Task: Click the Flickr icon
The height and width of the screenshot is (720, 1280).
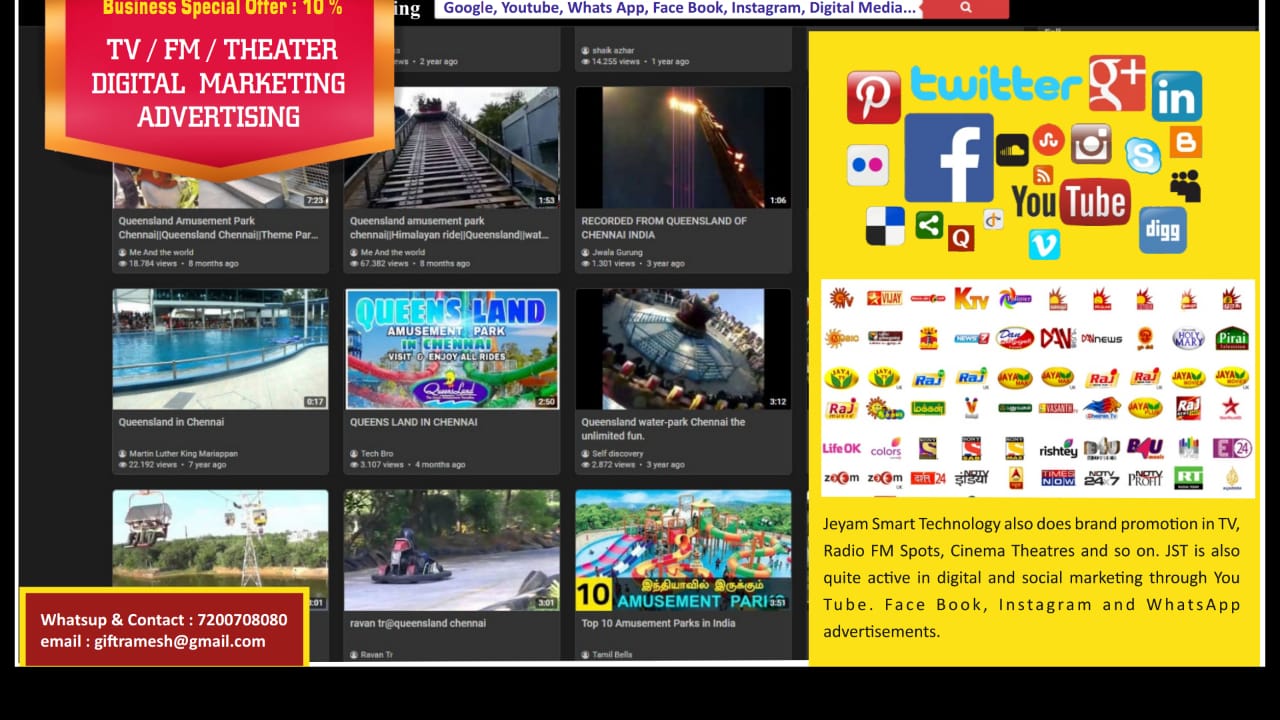Action: (x=867, y=165)
